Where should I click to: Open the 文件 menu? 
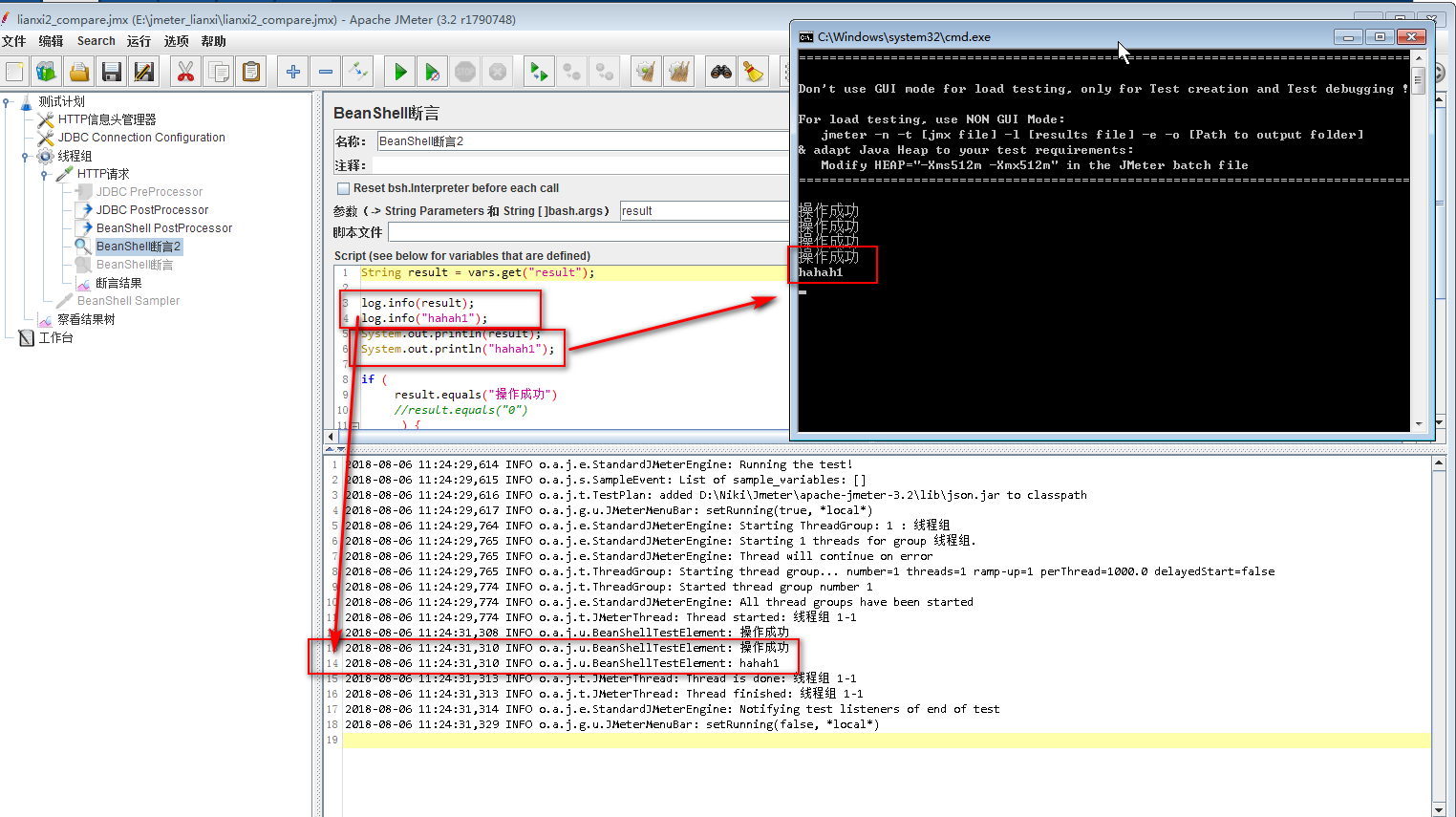[x=14, y=41]
